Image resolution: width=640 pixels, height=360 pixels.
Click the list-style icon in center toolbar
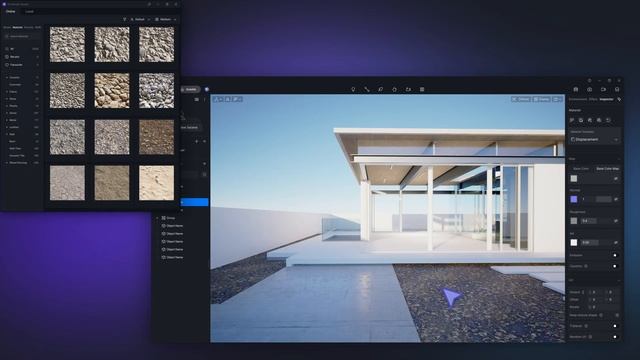(x=422, y=89)
